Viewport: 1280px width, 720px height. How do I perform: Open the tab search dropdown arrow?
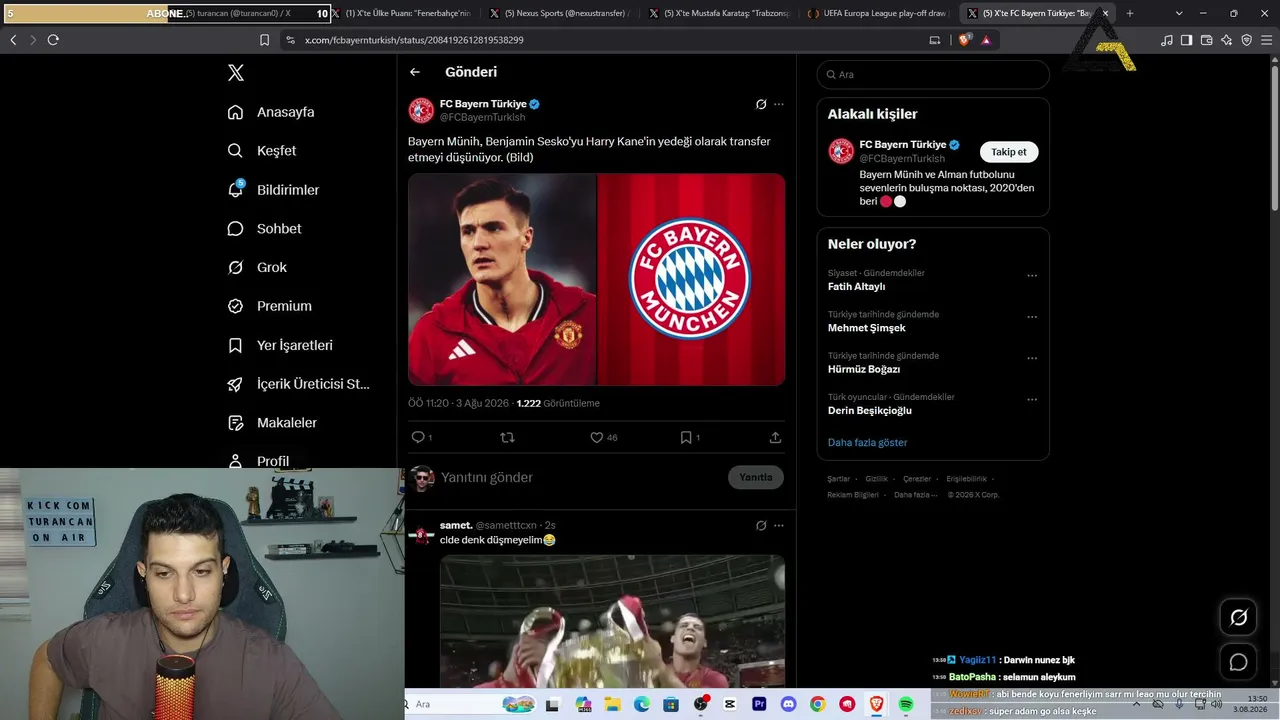[x=1179, y=13]
